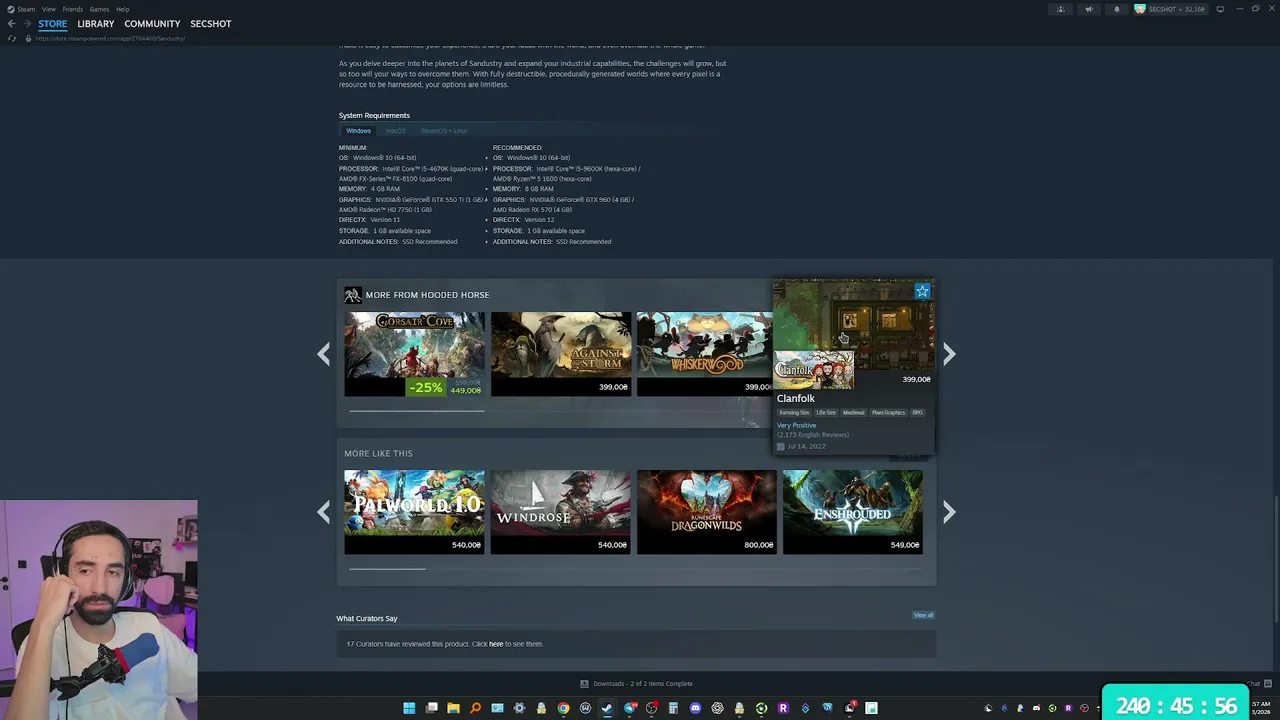The width and height of the screenshot is (1280, 720).
Task: Select the Farming Sim tag on Clanfolk
Action: click(x=794, y=413)
